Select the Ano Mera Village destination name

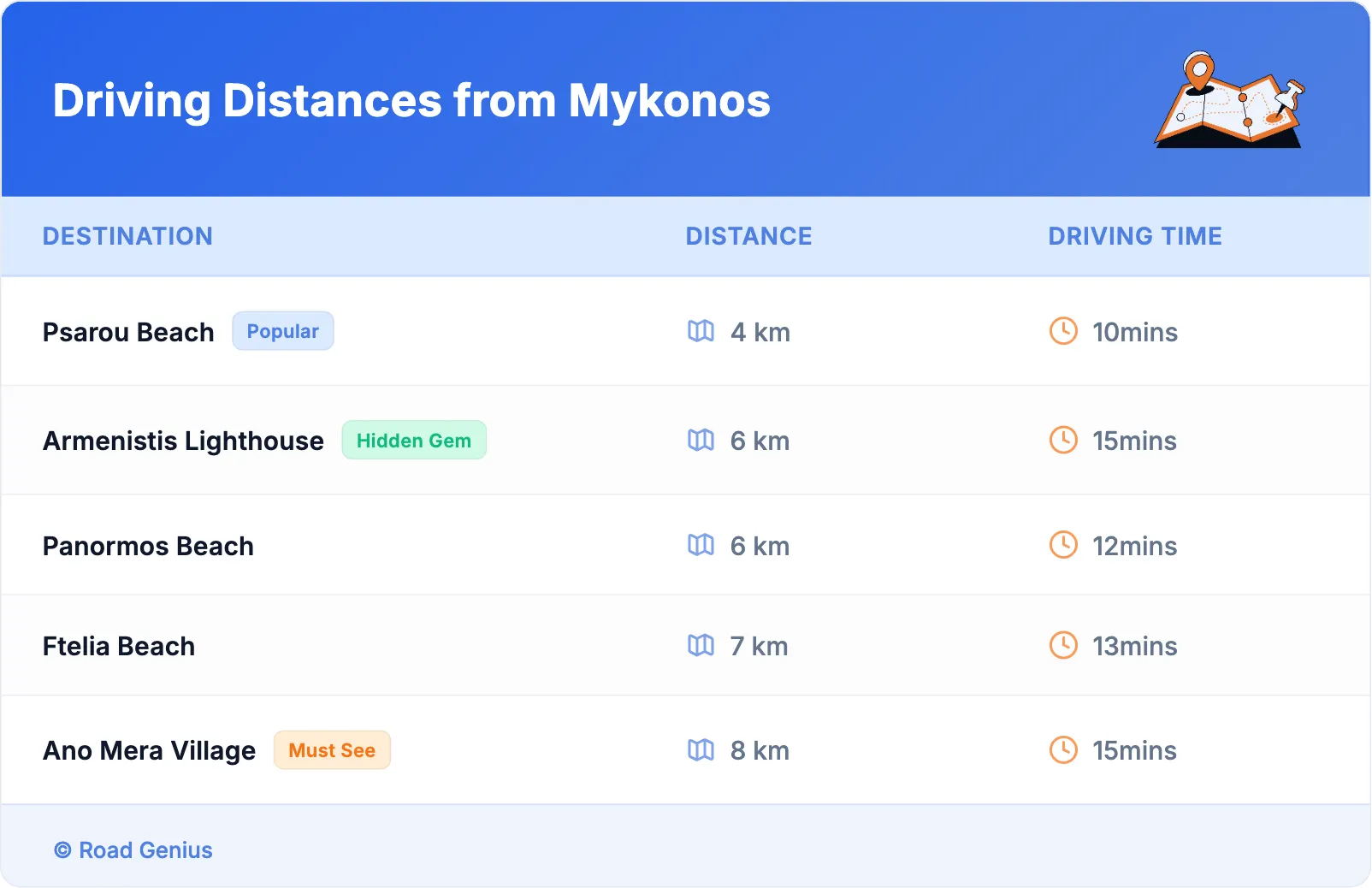(x=149, y=751)
